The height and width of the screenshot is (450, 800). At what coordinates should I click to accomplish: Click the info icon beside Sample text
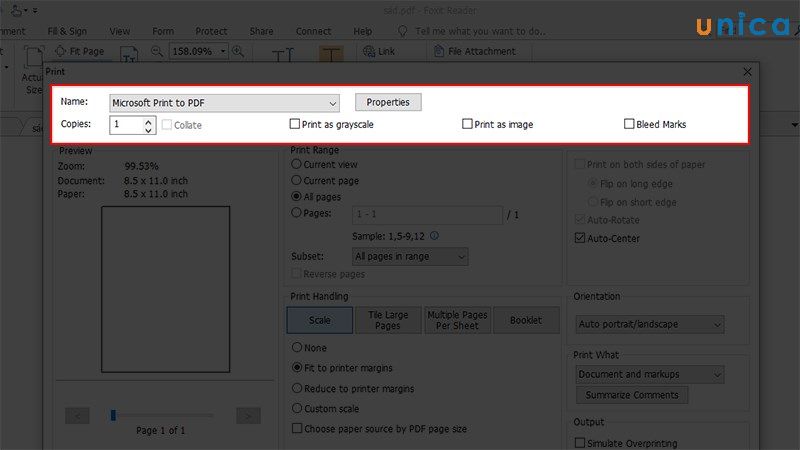pos(434,236)
